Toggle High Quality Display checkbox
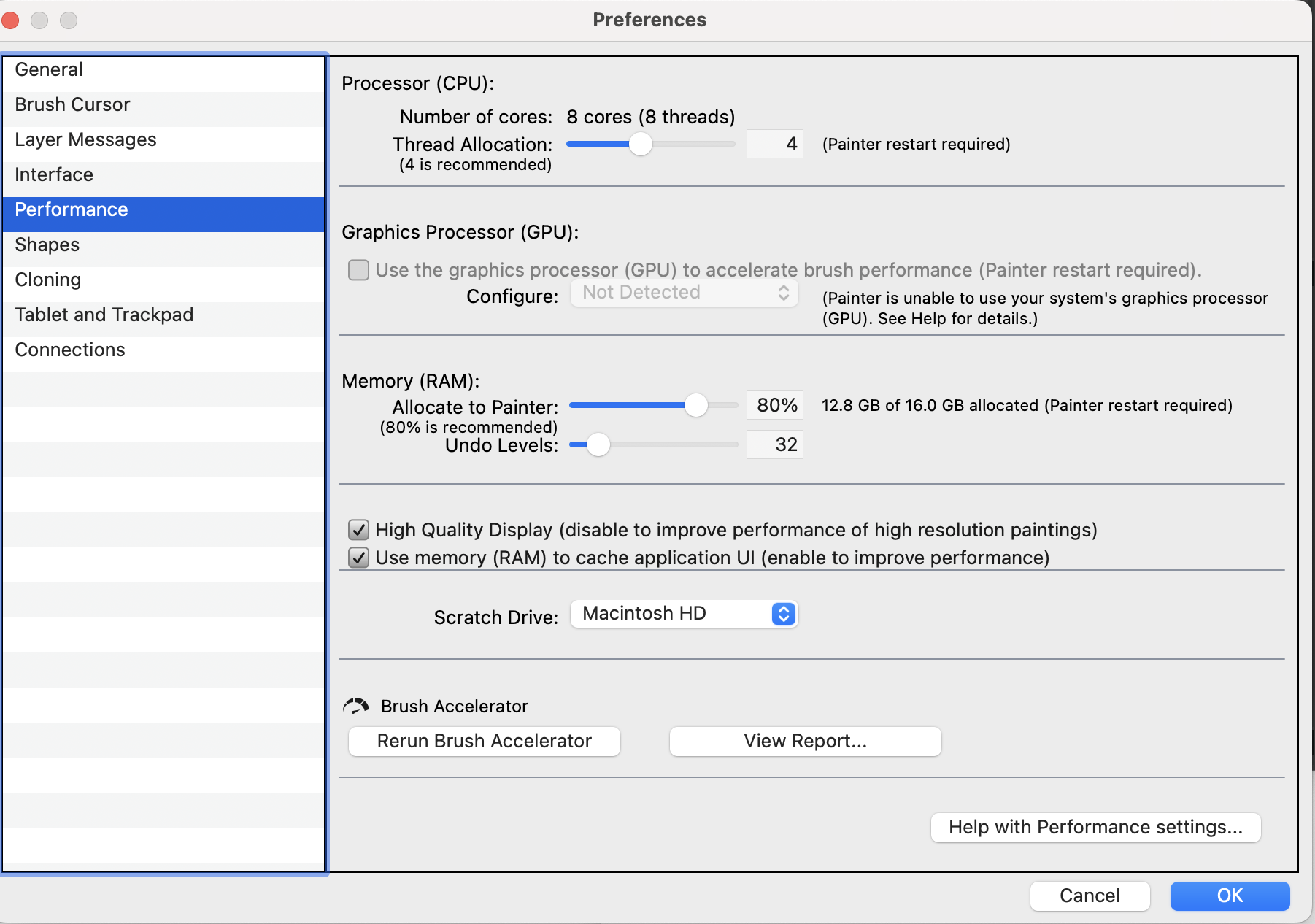This screenshot has width=1315, height=924. pos(358,530)
